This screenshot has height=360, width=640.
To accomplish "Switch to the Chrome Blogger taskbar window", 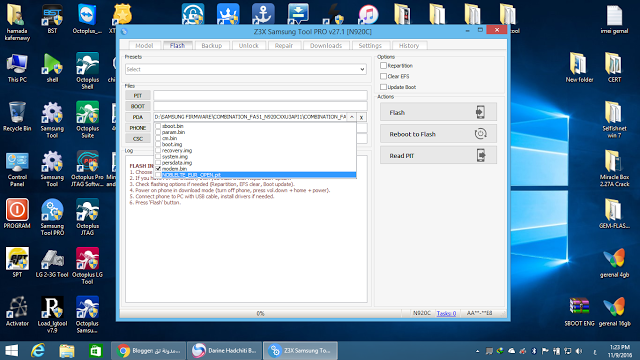I will [149, 351].
